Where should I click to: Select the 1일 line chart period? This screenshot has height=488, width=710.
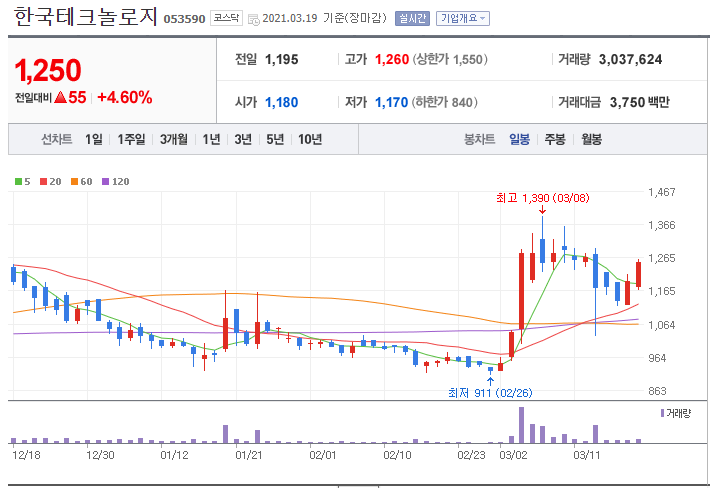[94, 139]
